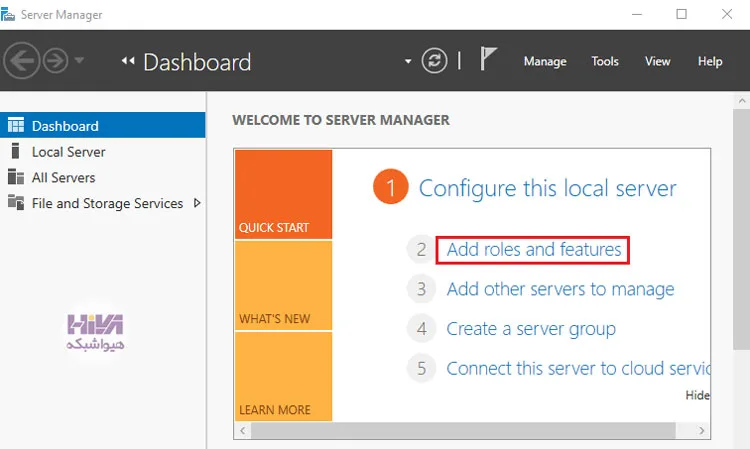Screen dimensions: 750x449
Task: Click the vertical scrollbar thumb
Action: click(742, 230)
